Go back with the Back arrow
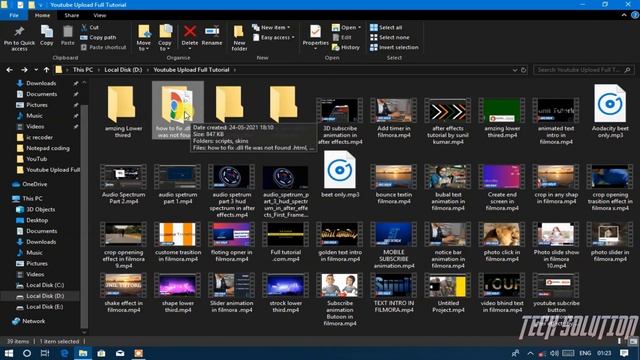This screenshot has height=360, width=640. (x=9, y=70)
